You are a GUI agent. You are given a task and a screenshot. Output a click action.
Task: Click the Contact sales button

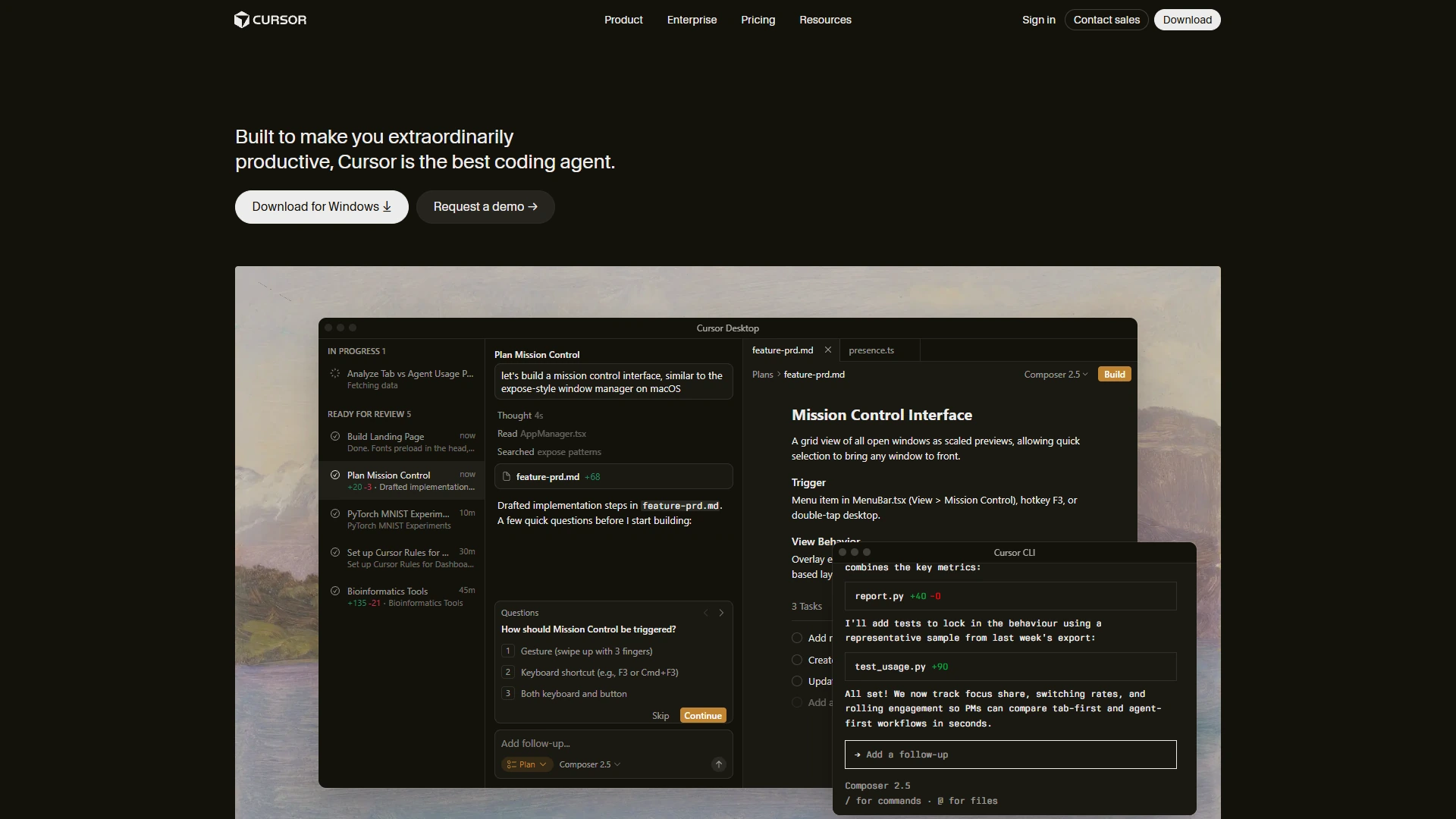pos(1106,20)
